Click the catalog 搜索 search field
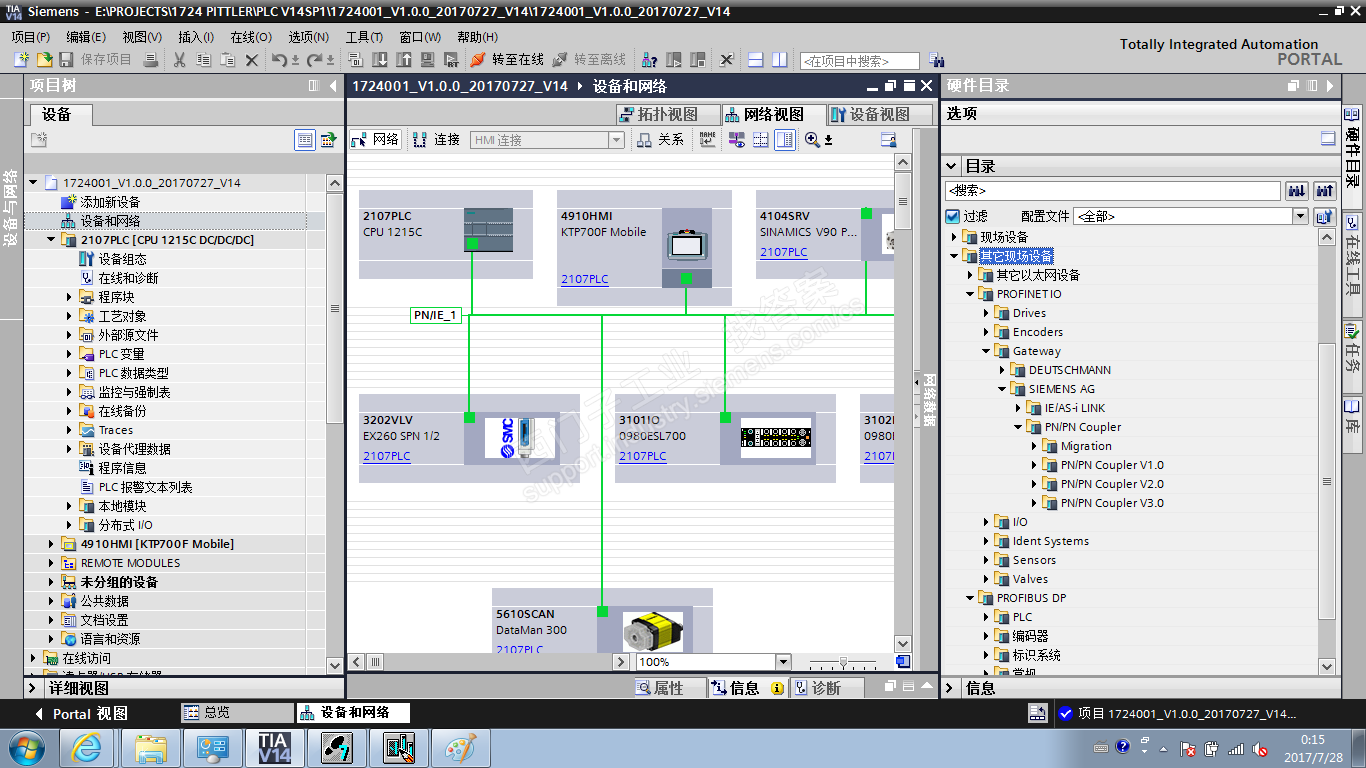The width and height of the screenshot is (1366, 768). 1113,190
